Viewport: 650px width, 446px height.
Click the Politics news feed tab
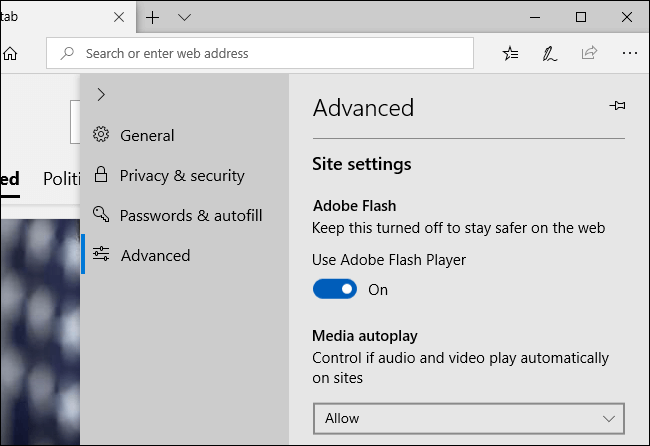(x=62, y=179)
